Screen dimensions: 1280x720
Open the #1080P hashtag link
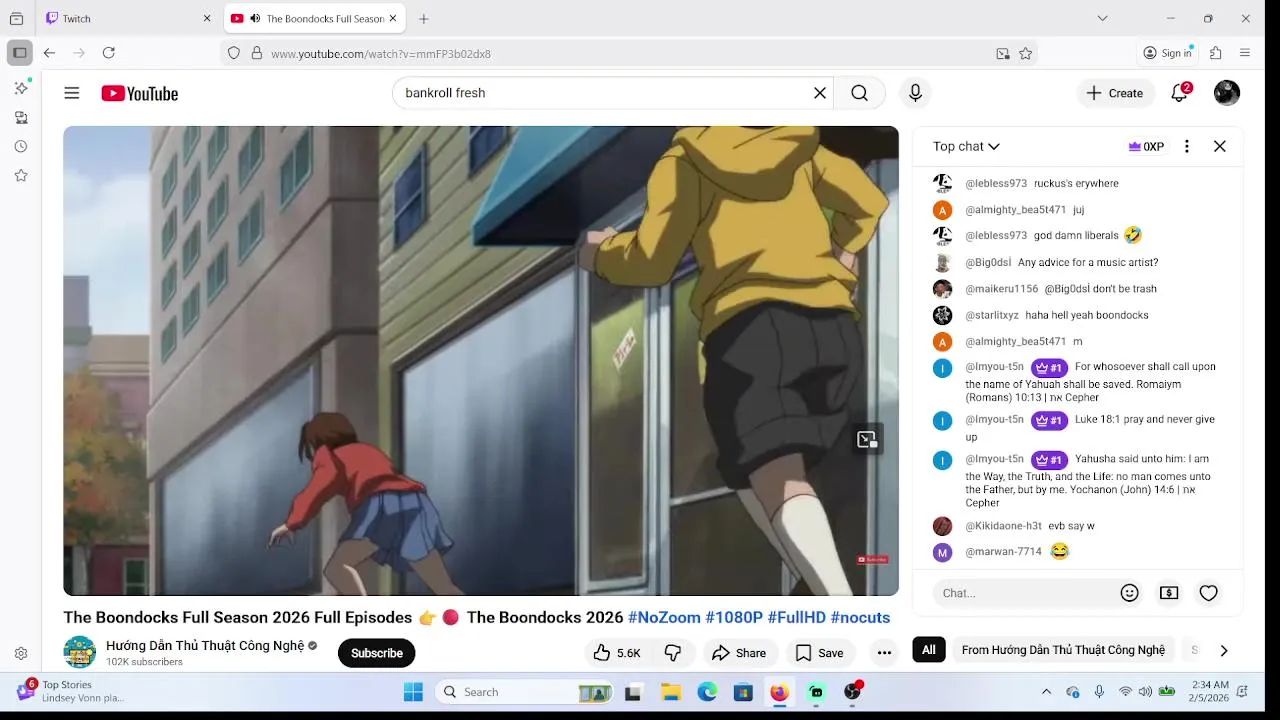tap(734, 618)
